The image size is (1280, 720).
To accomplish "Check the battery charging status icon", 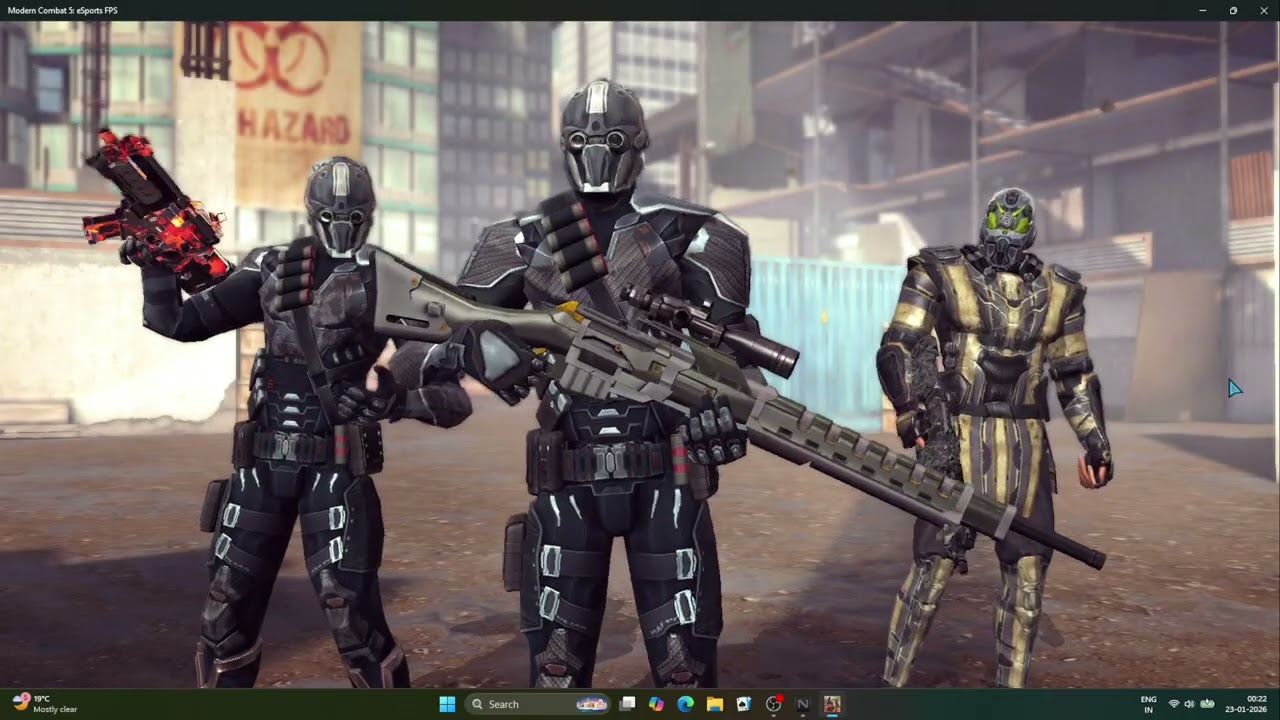I will 1207,704.
